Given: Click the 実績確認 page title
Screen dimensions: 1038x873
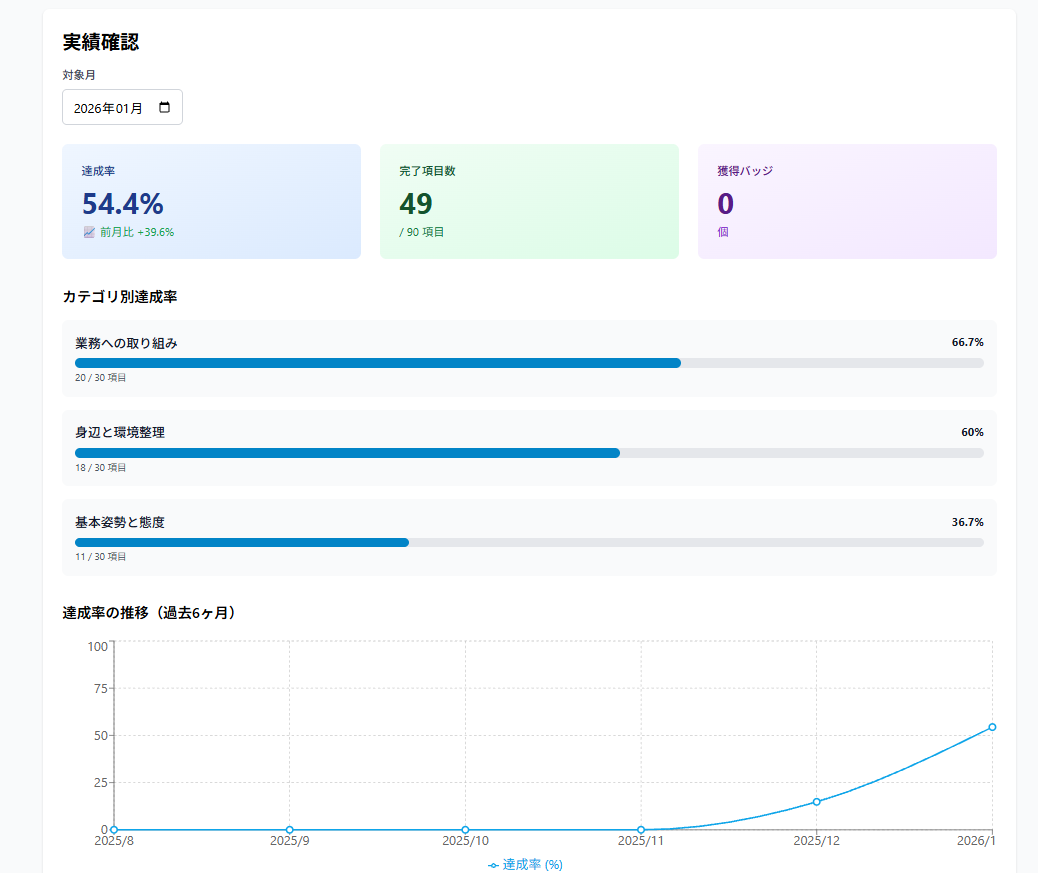Looking at the screenshot, I should (x=101, y=42).
